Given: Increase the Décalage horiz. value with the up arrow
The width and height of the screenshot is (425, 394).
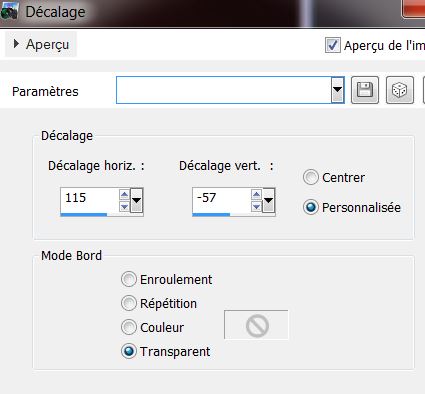Looking at the screenshot, I should pos(124,194).
